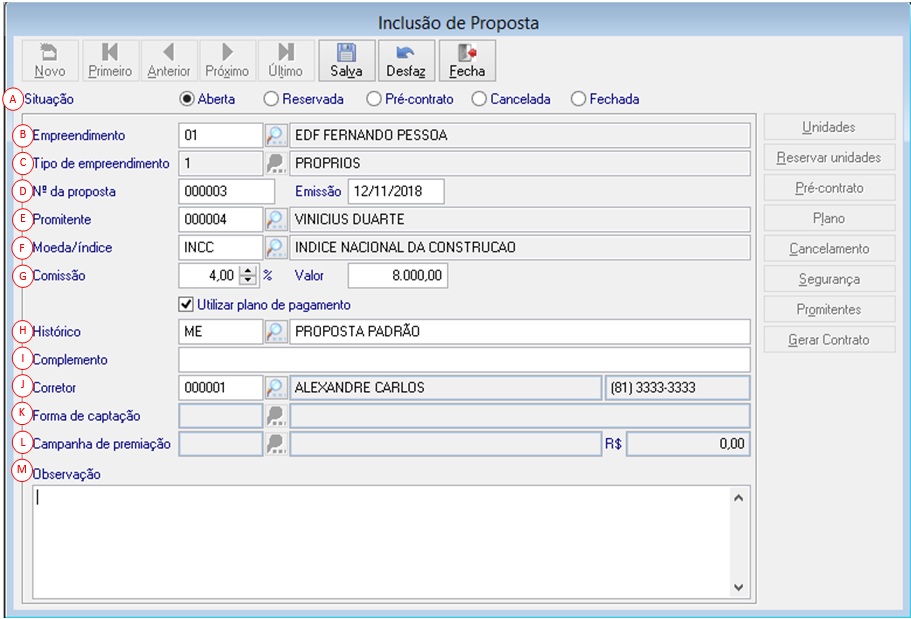Go to Próximo record
The height and width of the screenshot is (619, 911).
click(x=227, y=60)
